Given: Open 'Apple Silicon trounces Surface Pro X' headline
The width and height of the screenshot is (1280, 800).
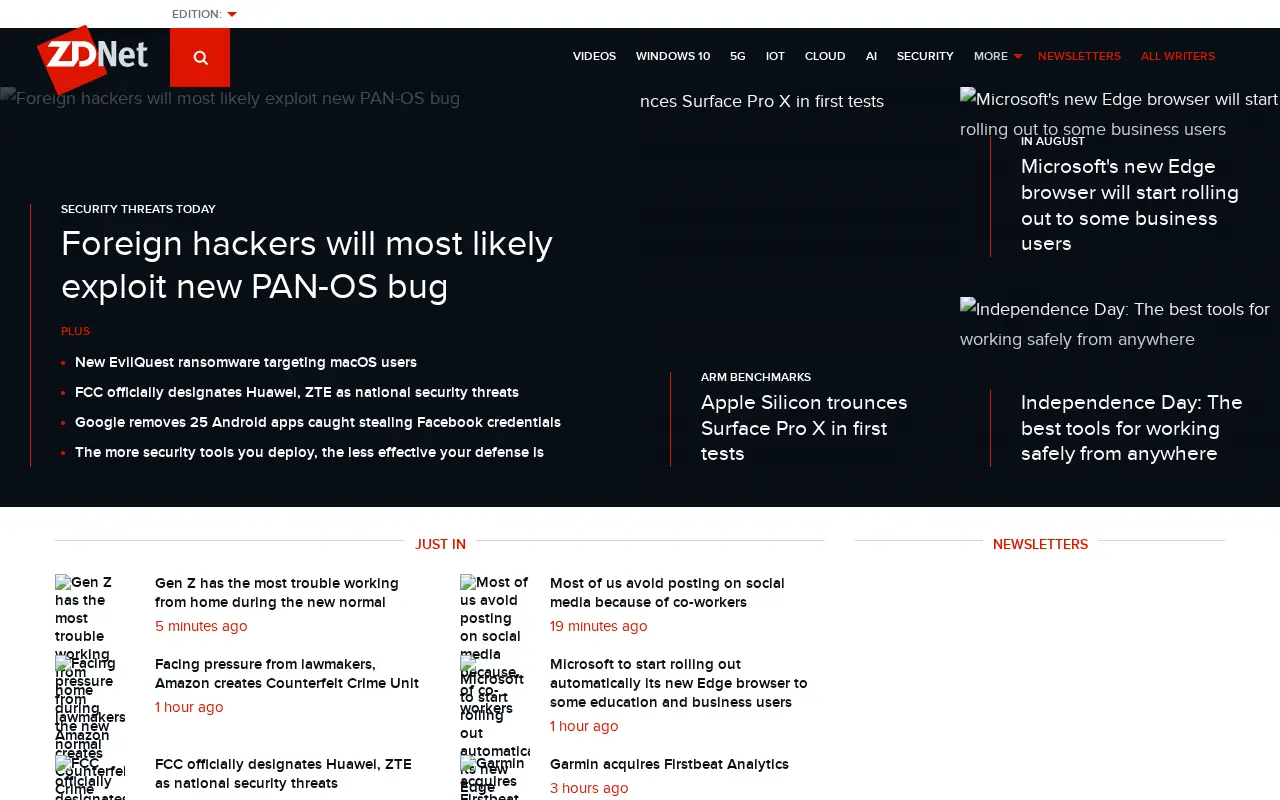Looking at the screenshot, I should coord(804,428).
